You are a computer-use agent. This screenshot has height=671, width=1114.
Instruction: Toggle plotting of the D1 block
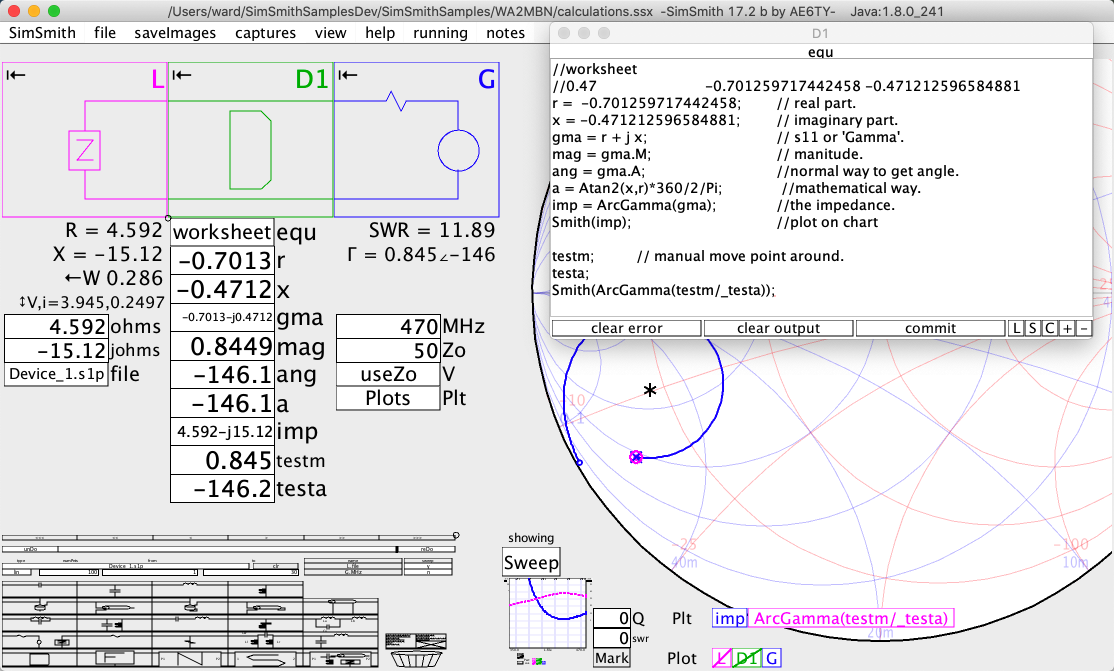pyautogui.click(x=747, y=658)
